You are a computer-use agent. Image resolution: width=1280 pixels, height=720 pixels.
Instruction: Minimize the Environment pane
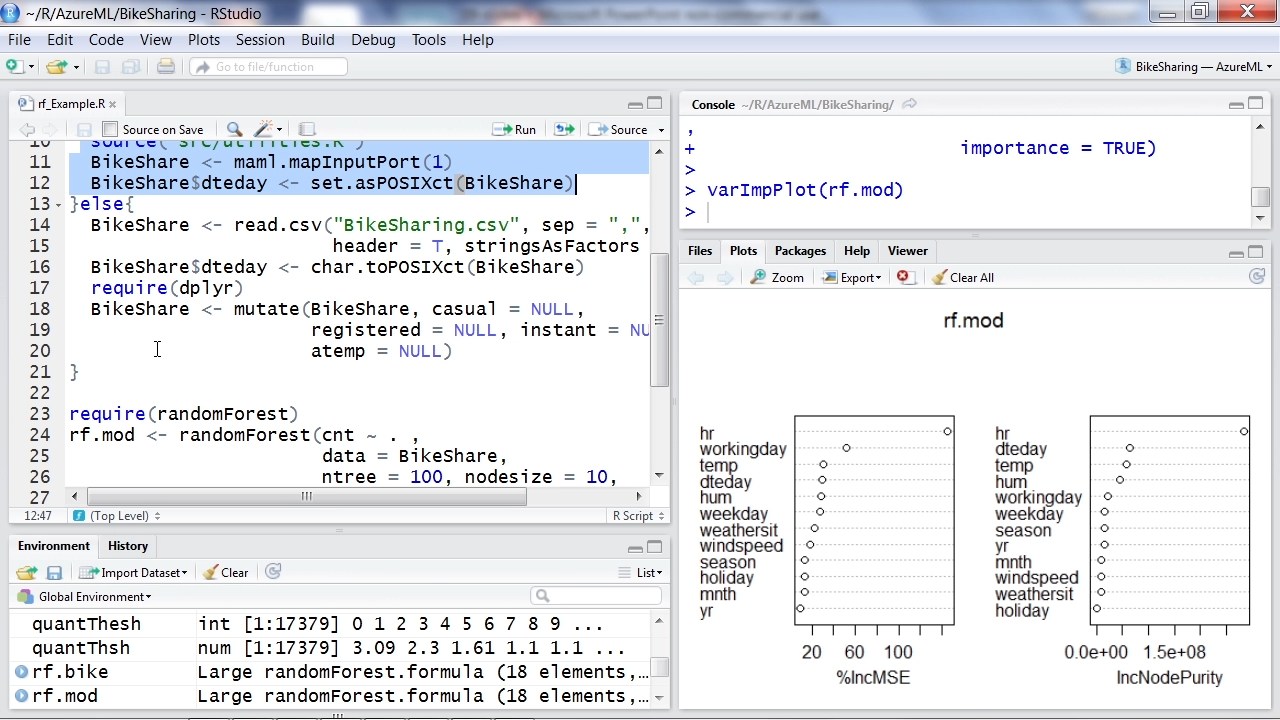(635, 548)
